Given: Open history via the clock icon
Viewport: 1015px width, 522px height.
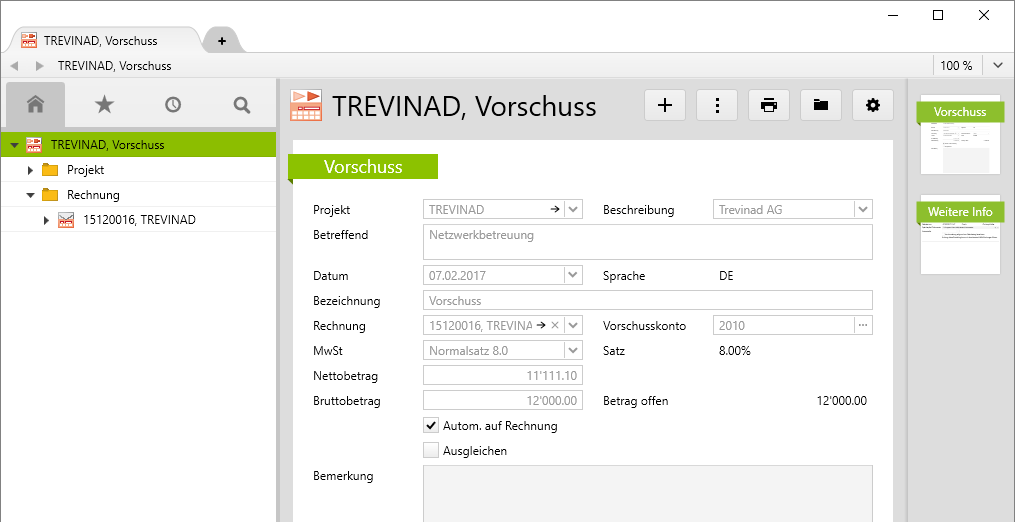Looking at the screenshot, I should [173, 104].
